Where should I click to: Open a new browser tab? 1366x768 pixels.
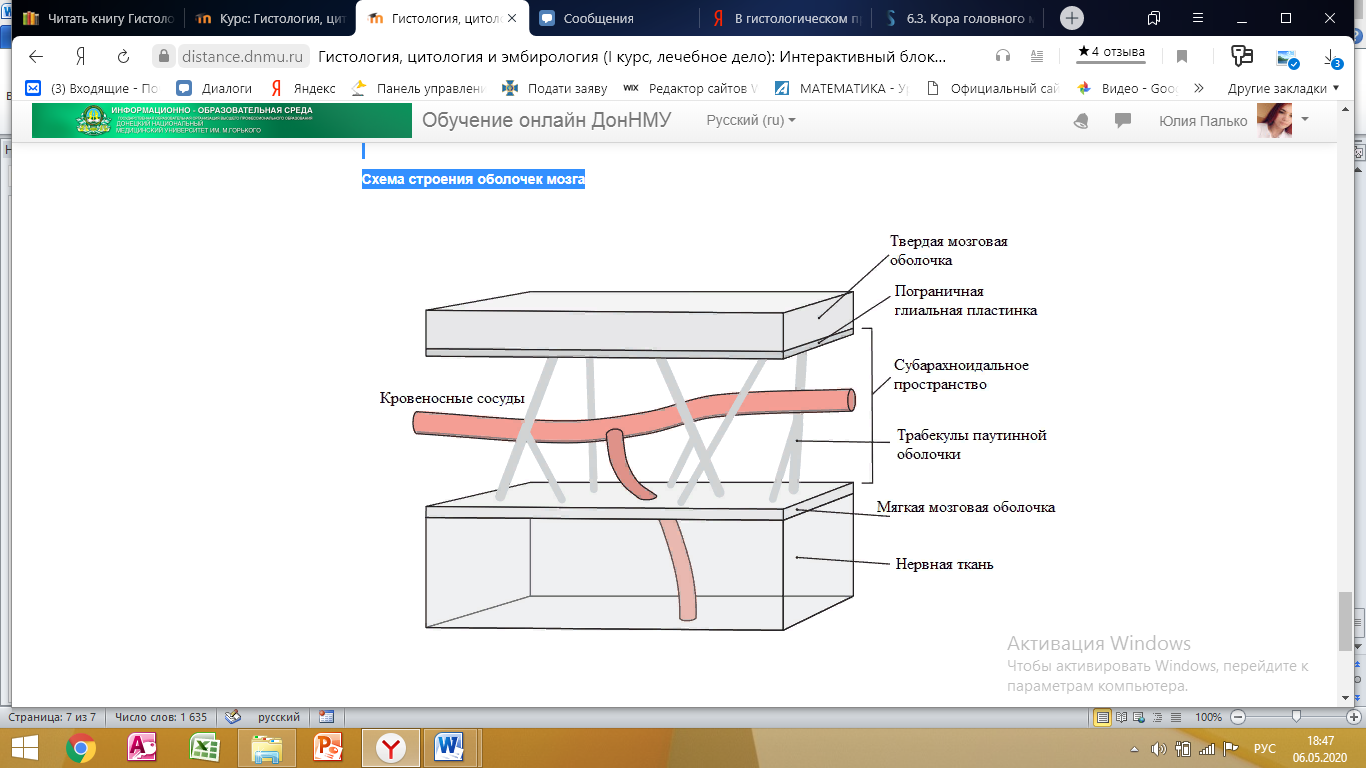tap(1072, 18)
